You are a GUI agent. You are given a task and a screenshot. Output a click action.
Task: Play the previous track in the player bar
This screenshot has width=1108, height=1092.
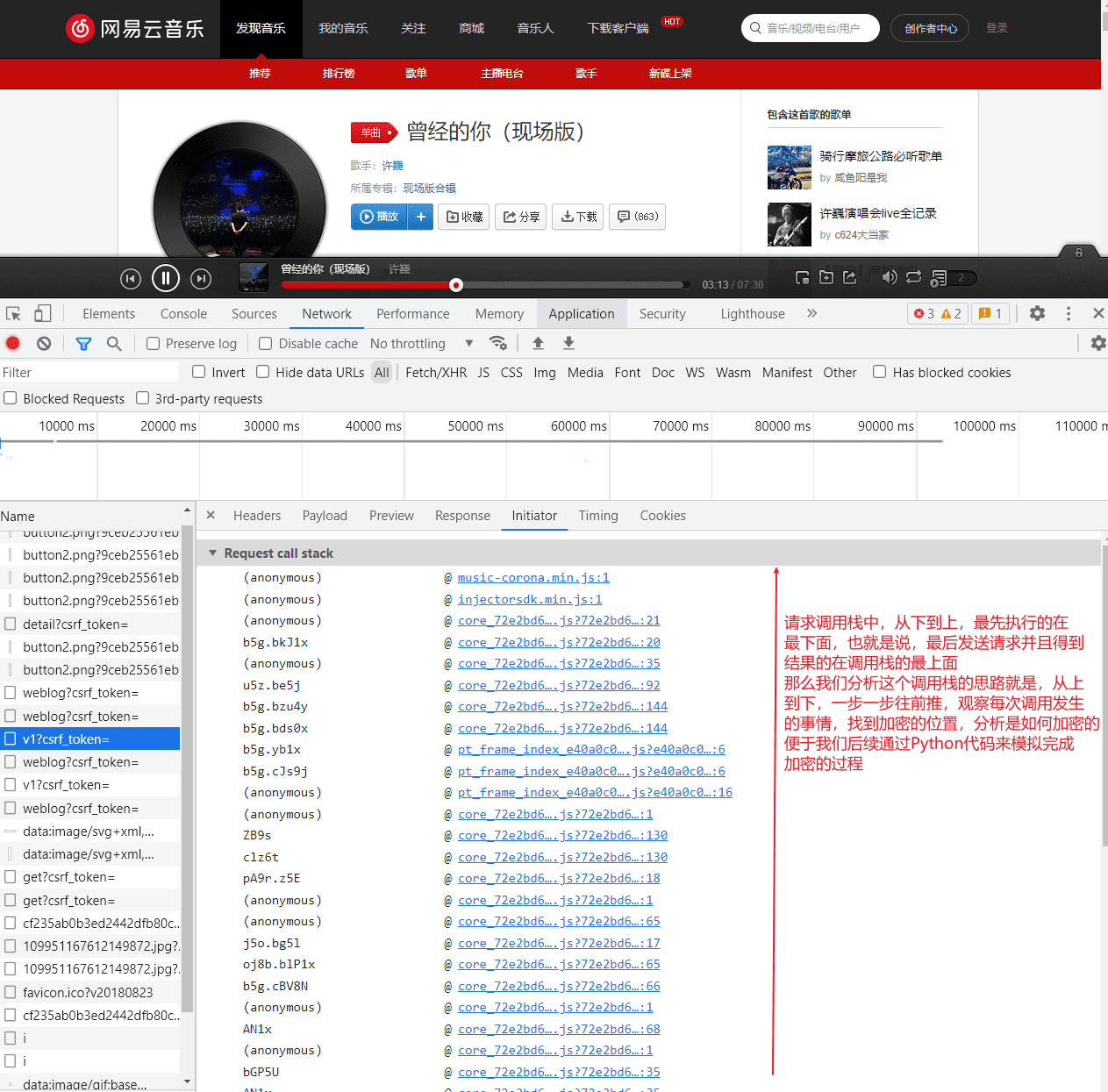130,279
